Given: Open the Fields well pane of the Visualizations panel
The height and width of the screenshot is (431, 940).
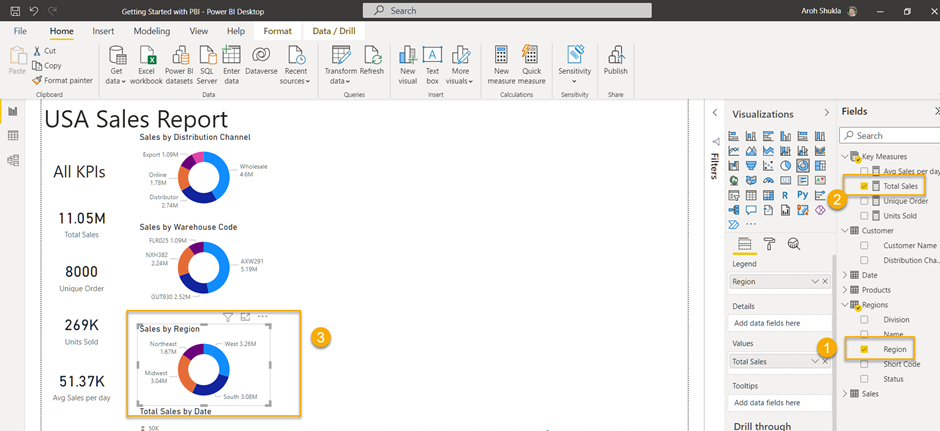Looking at the screenshot, I should coord(744,243).
